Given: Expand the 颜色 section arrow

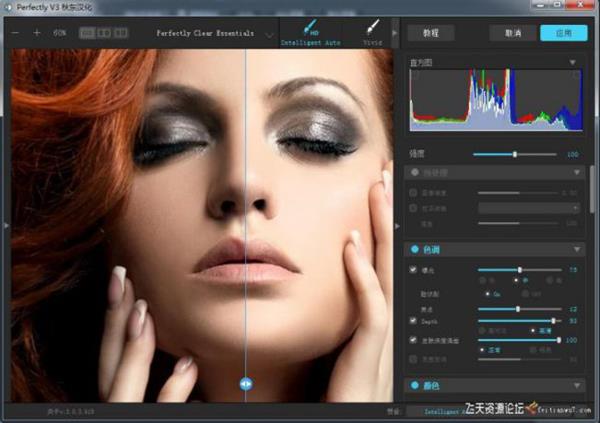Looking at the screenshot, I should [x=577, y=385].
